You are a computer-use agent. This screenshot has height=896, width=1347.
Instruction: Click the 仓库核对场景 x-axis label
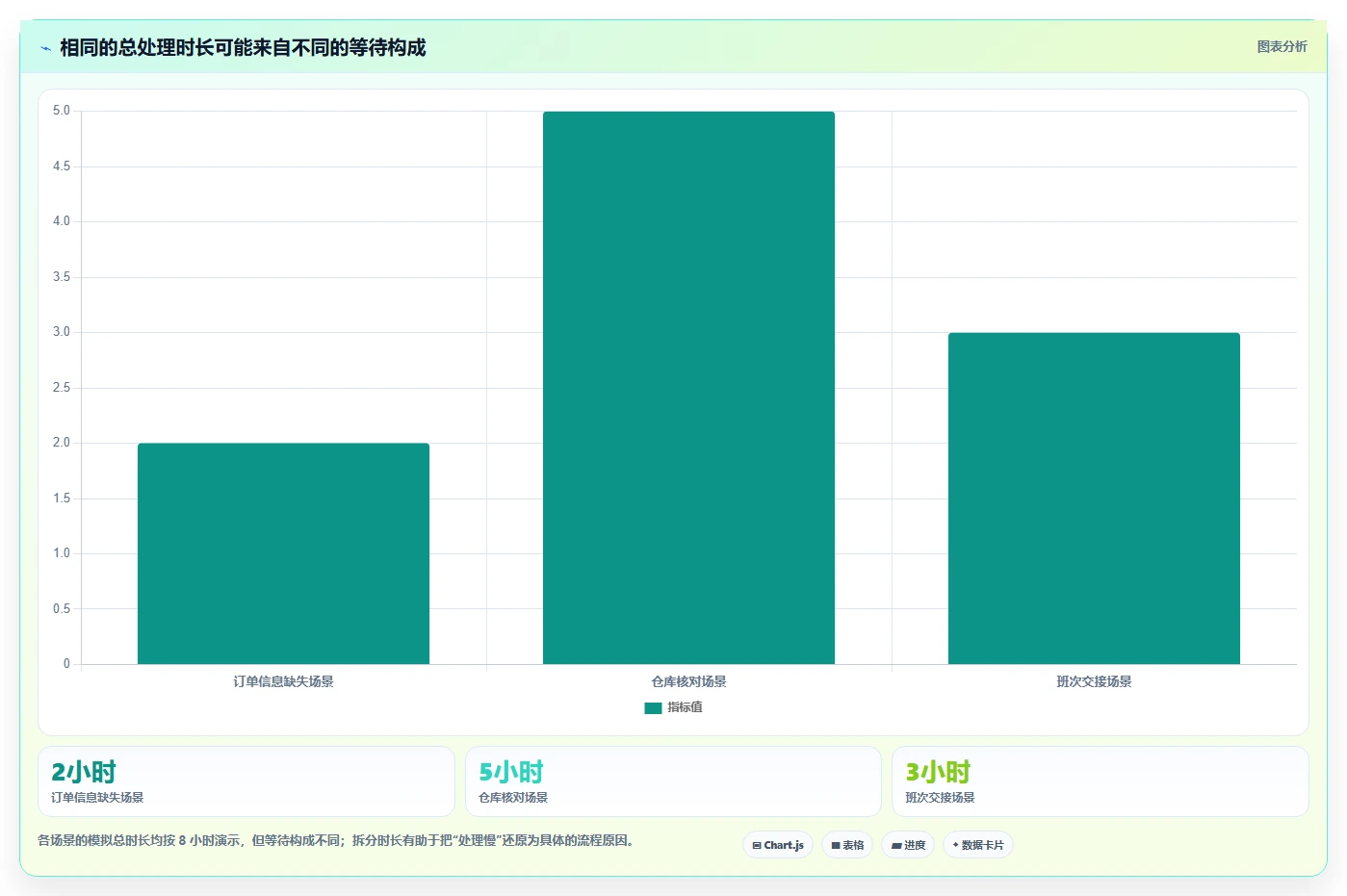point(688,681)
